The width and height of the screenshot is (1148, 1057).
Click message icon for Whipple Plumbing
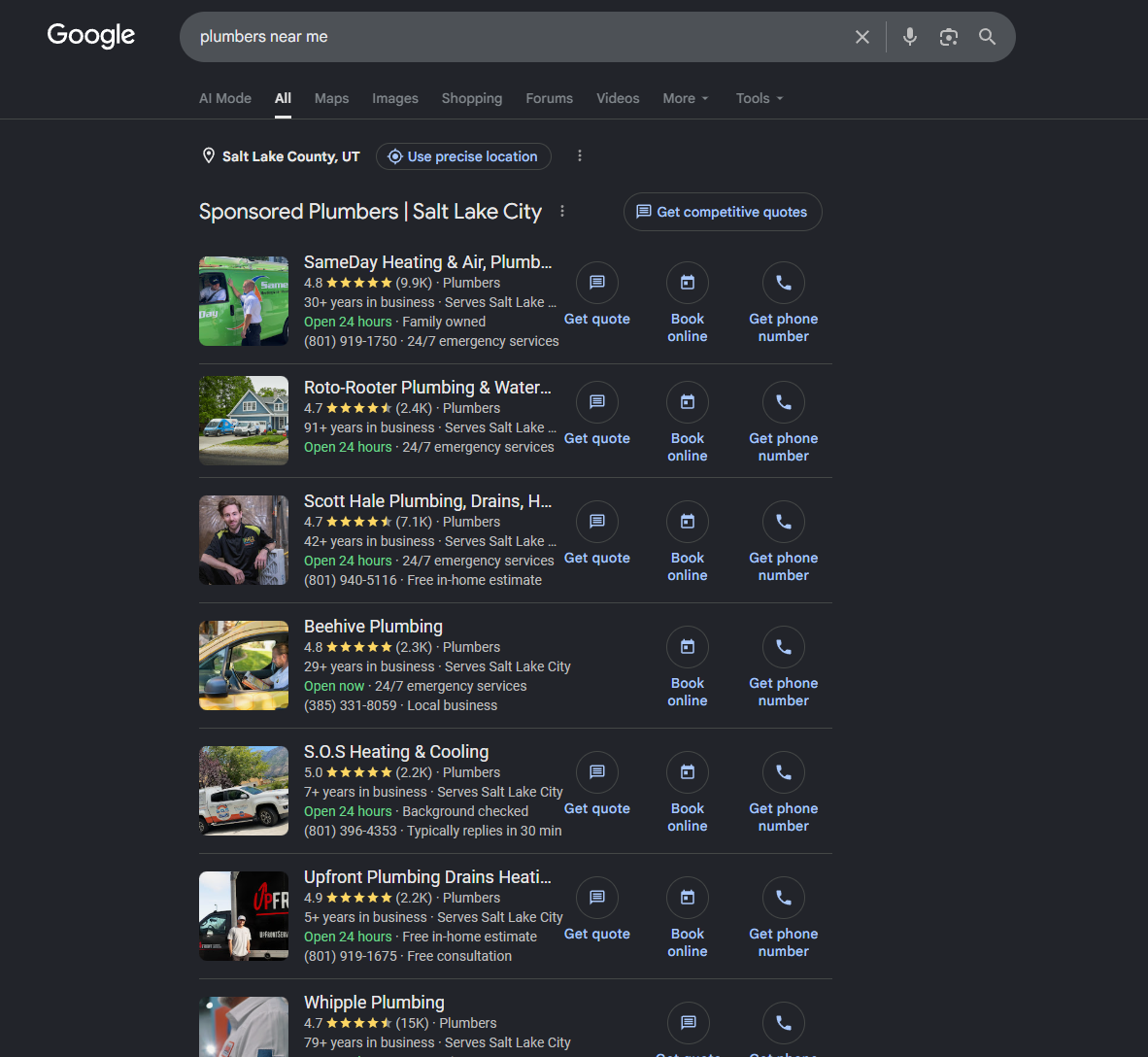pos(689,1023)
